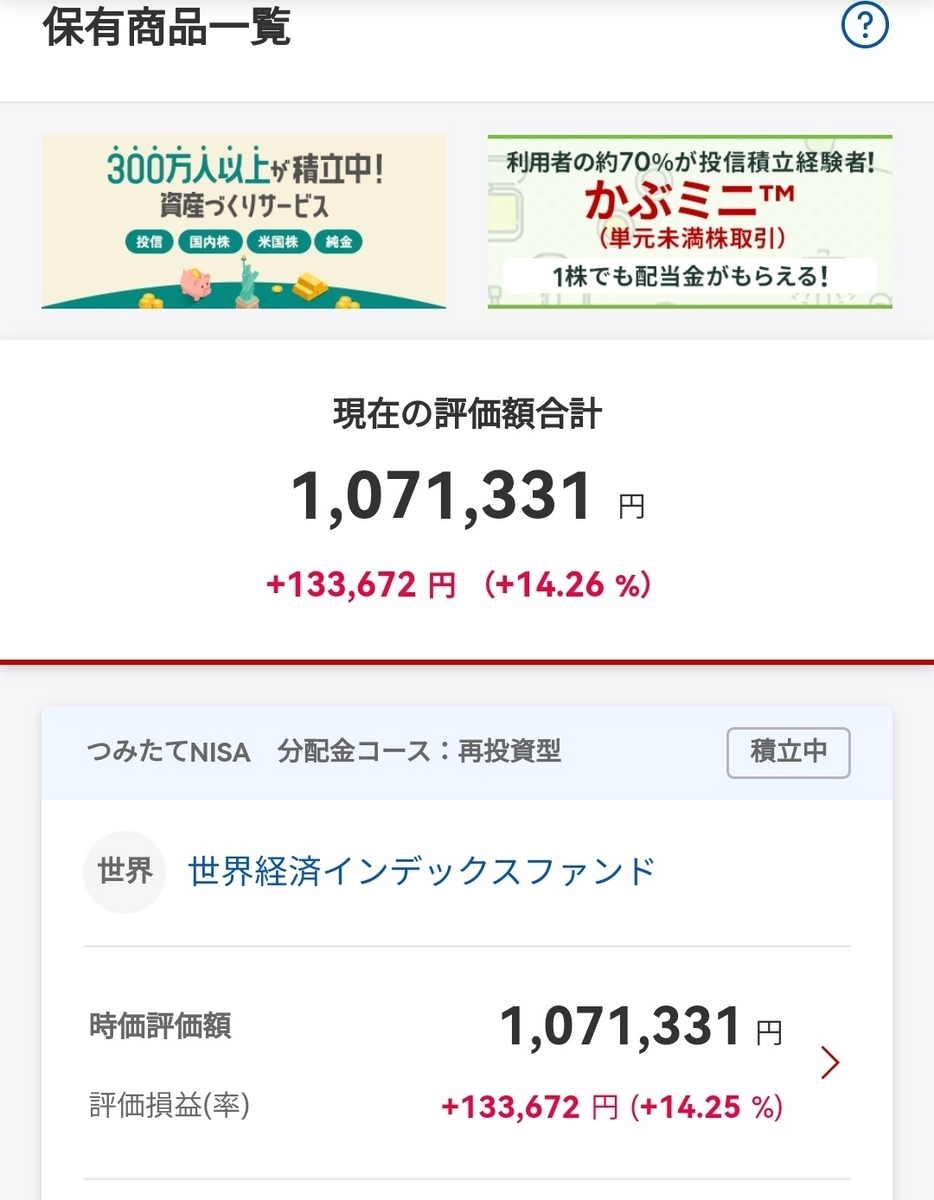Tap the 評価損益(率) row value
This screenshot has width=934, height=1200.
point(611,1107)
